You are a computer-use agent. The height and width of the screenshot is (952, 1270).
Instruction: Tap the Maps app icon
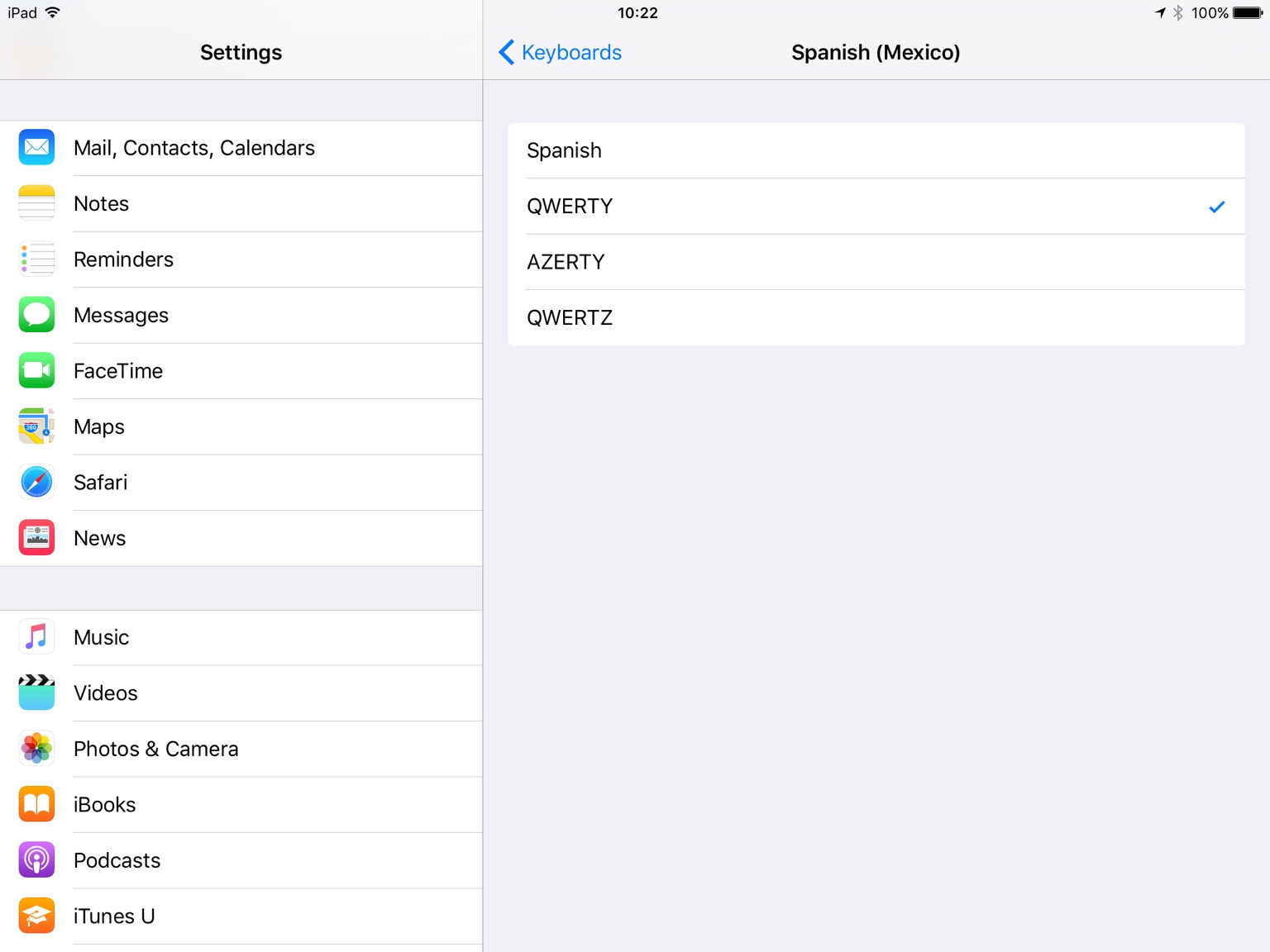(x=36, y=426)
